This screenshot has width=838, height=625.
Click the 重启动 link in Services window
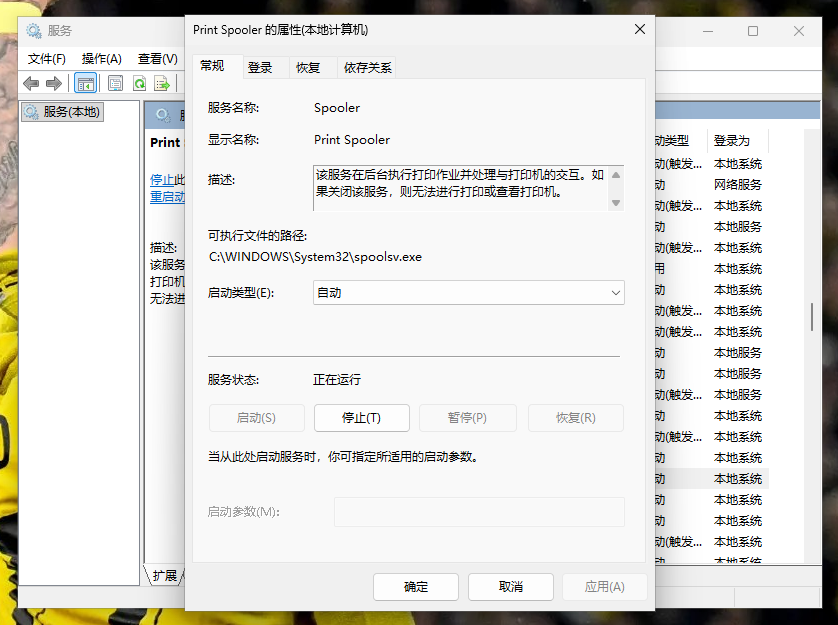[167, 197]
